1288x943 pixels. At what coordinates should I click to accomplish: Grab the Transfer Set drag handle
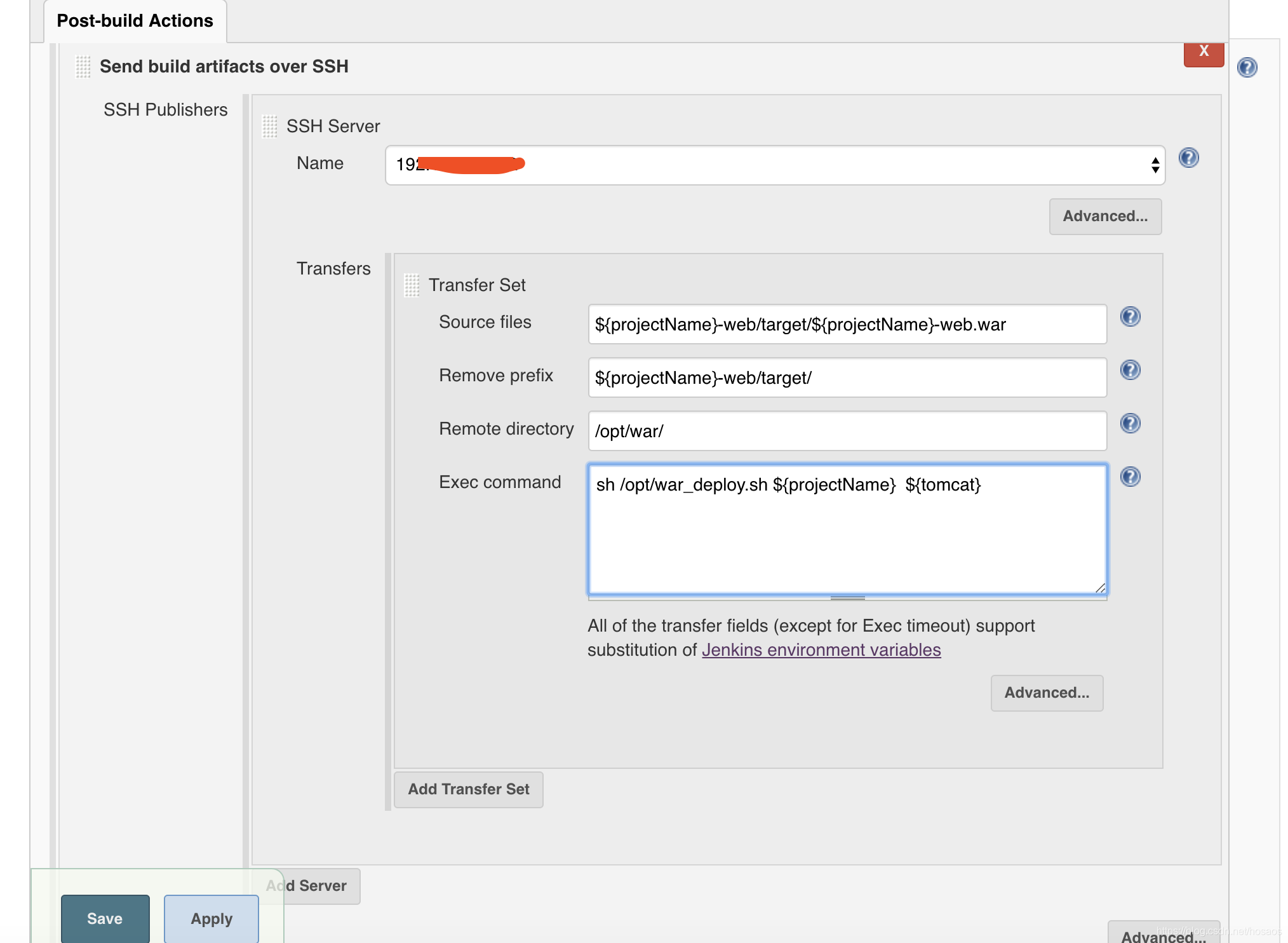[x=412, y=285]
